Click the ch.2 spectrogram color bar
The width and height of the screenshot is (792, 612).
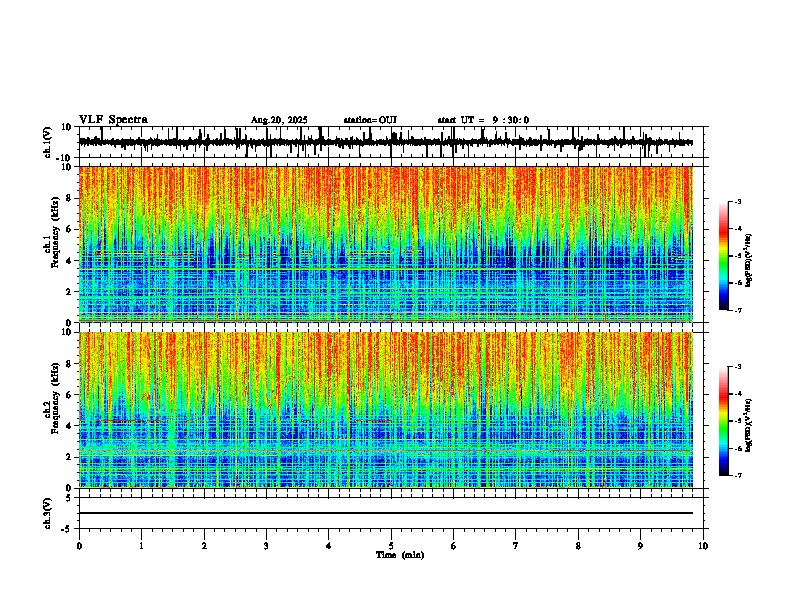pyautogui.click(x=724, y=421)
